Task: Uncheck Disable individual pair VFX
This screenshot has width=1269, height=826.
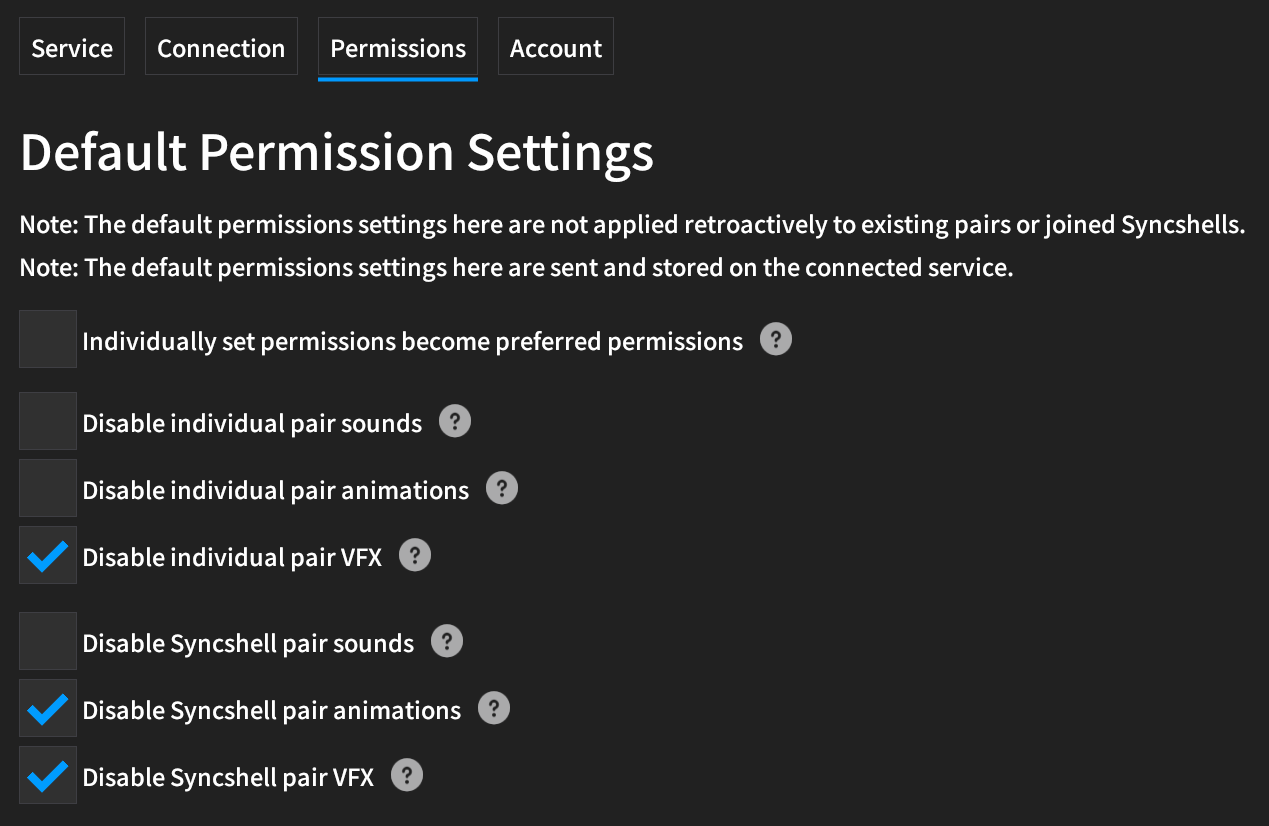Action: 48,555
